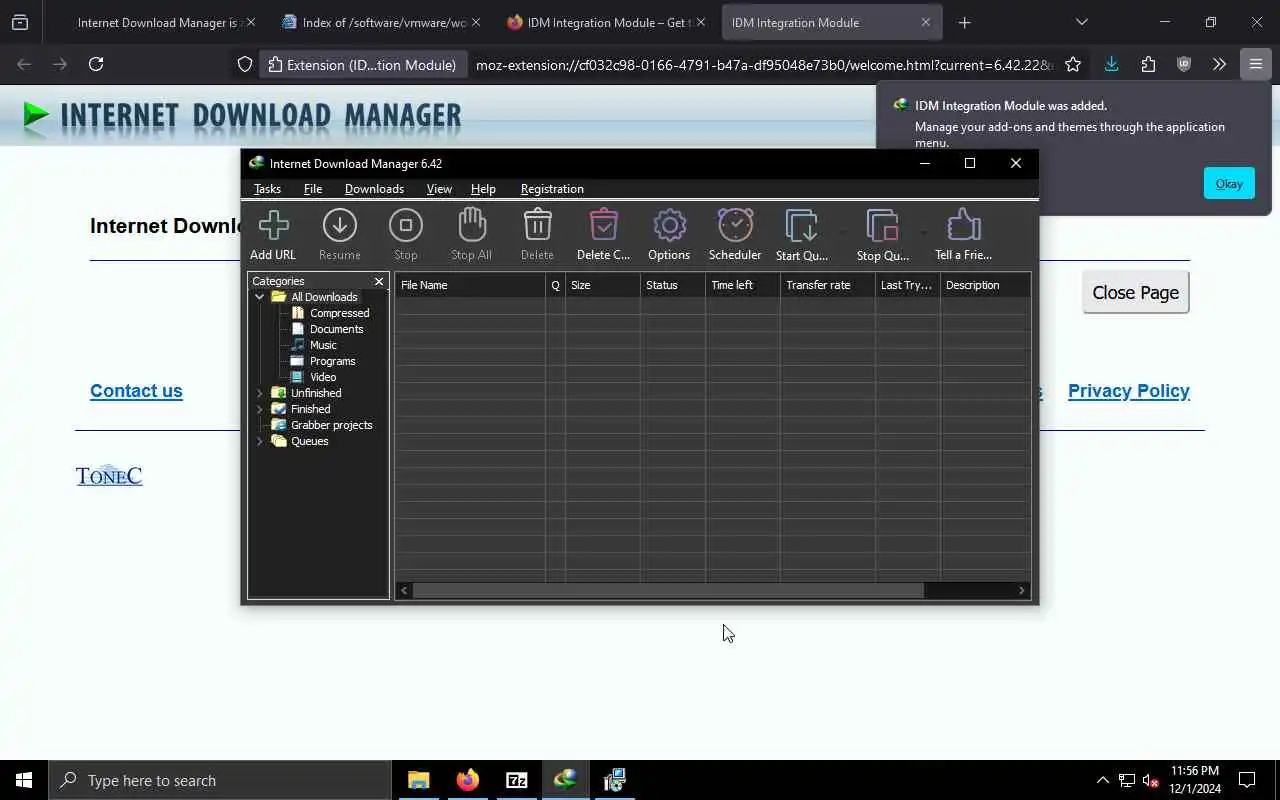Click the Delete trash icon
Screen dimensions: 1280x800
pos(537,225)
